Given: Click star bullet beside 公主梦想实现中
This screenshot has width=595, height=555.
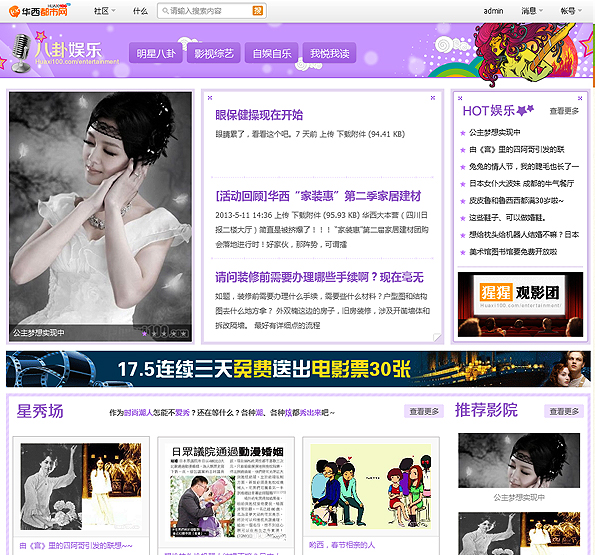Looking at the screenshot, I should 463,133.
